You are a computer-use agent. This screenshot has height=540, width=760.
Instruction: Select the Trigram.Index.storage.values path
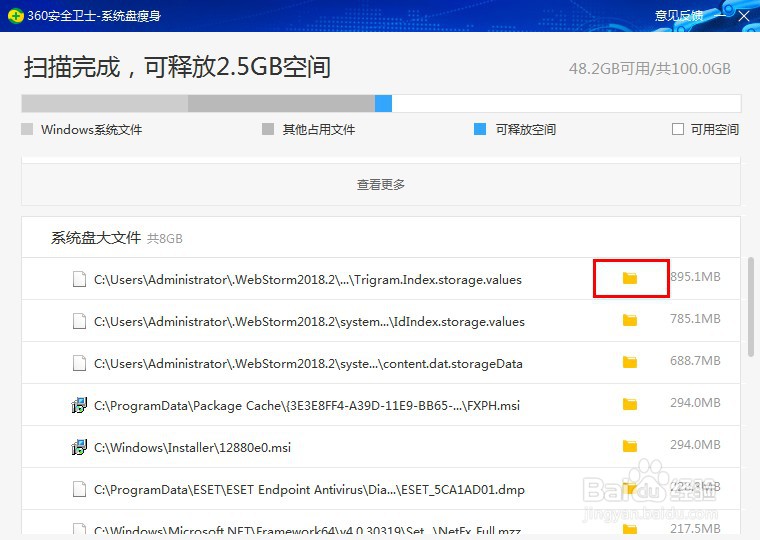click(x=308, y=280)
